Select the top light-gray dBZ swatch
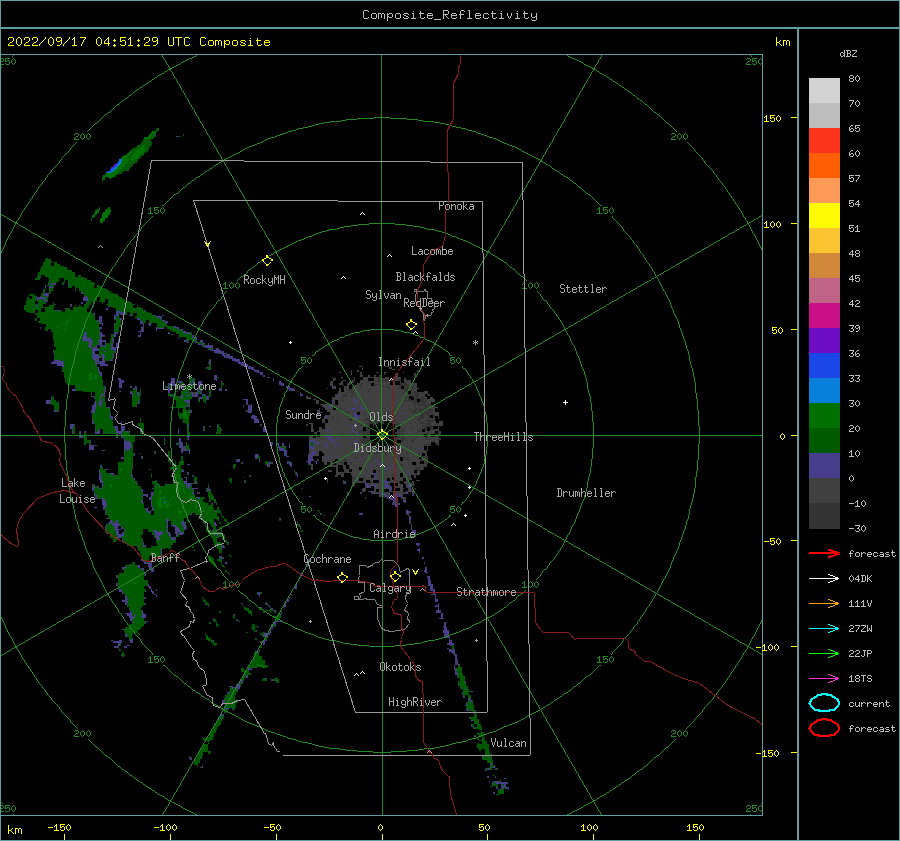Image resolution: width=900 pixels, height=841 pixels. [824, 91]
